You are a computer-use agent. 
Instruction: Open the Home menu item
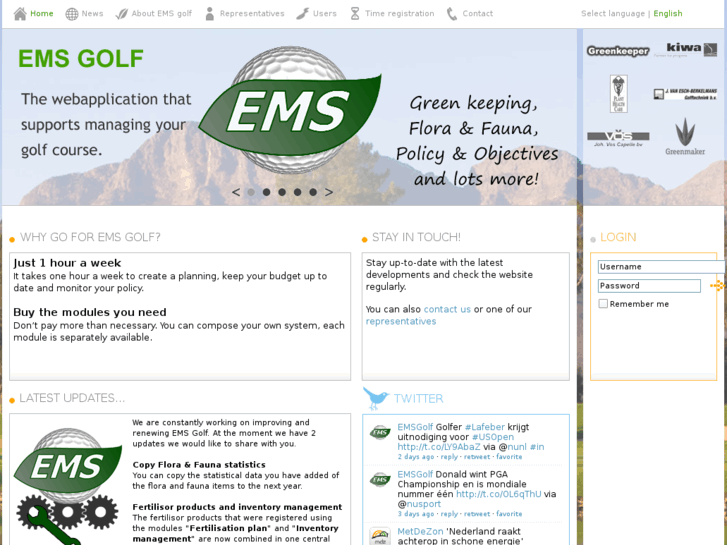pyautogui.click(x=42, y=13)
